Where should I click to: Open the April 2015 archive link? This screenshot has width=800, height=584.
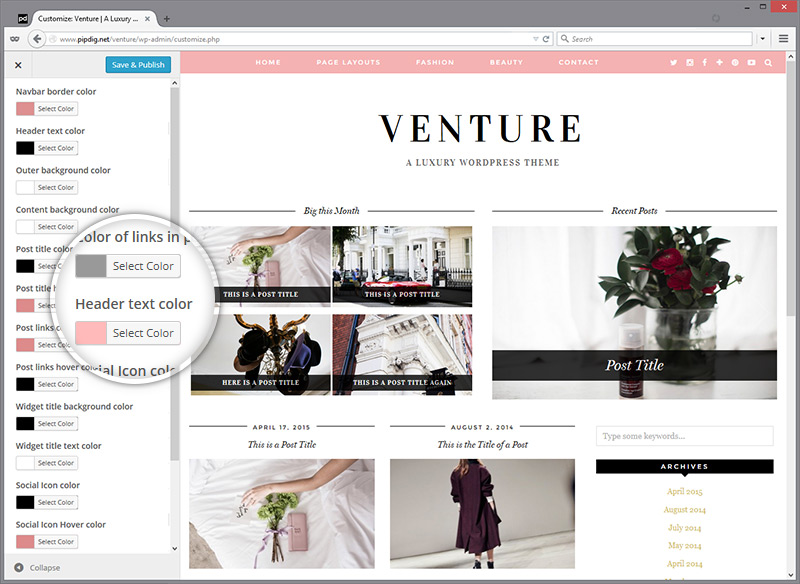click(685, 492)
